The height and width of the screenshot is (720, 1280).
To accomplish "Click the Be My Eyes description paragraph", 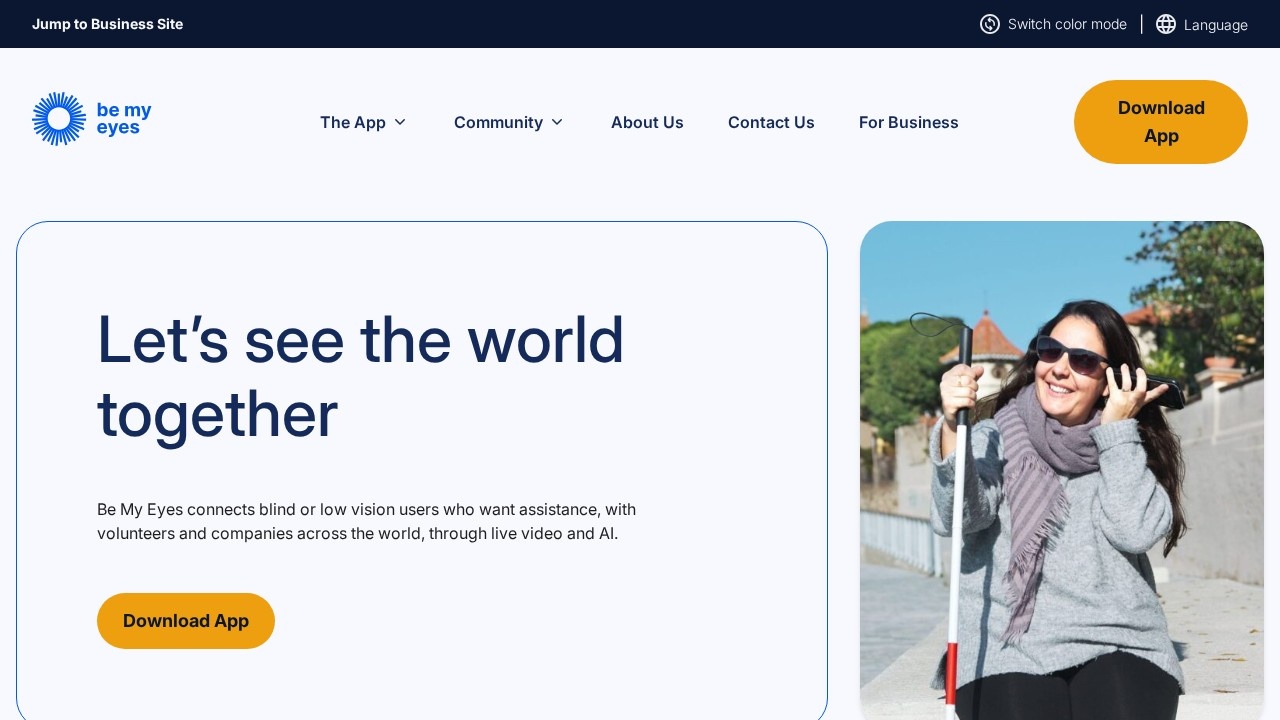I will [x=366, y=521].
